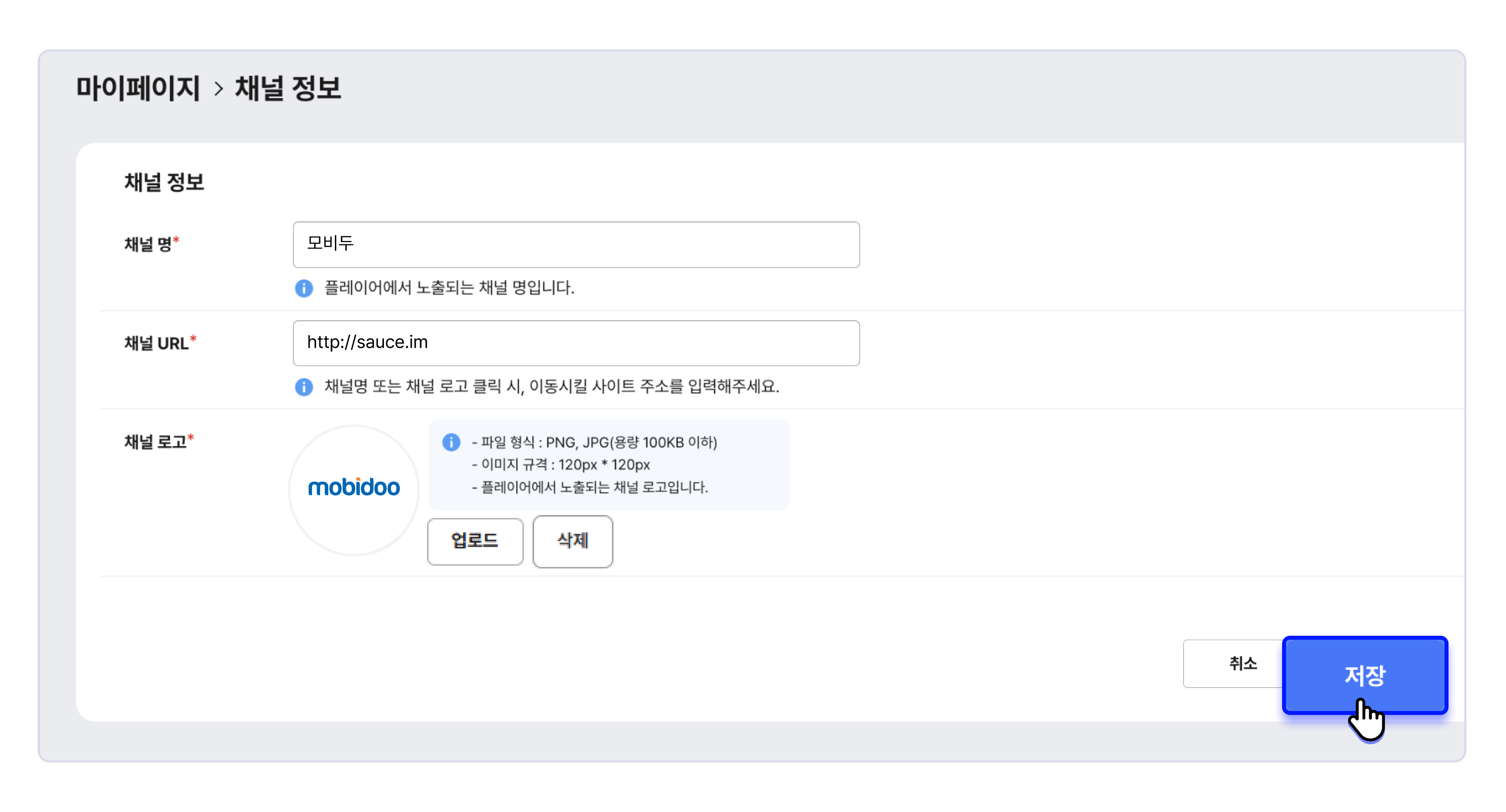Screen dimensions: 1506x812
Task: Click the mobidoo channel logo preview
Action: click(x=354, y=489)
